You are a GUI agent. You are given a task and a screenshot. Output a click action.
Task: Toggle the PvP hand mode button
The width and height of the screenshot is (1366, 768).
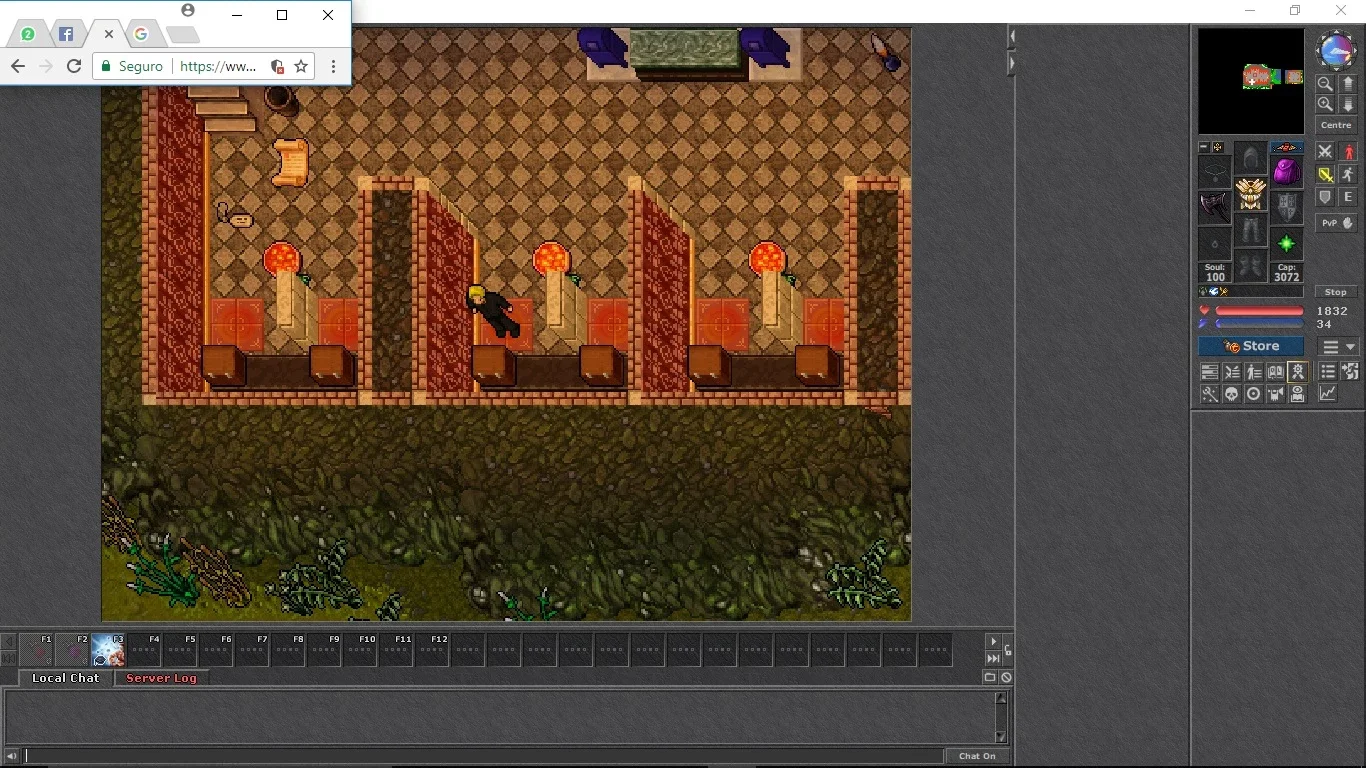click(x=1336, y=223)
